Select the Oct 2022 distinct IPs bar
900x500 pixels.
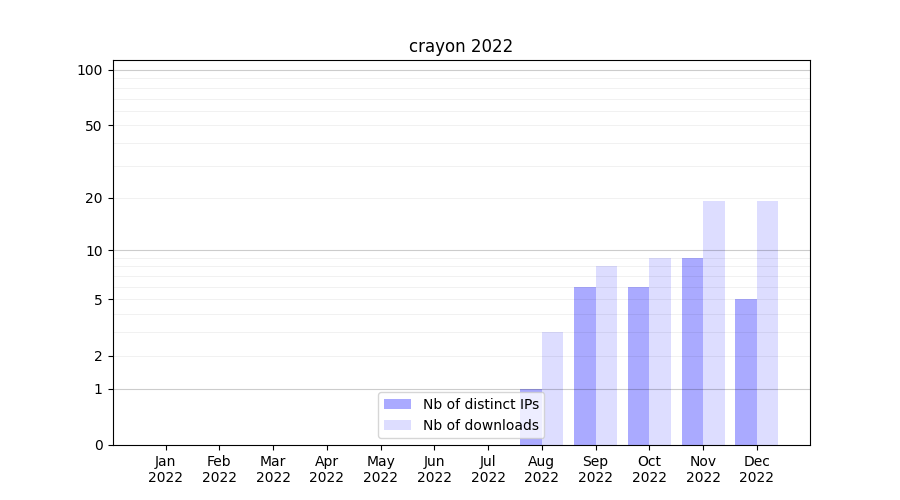[x=638, y=365]
